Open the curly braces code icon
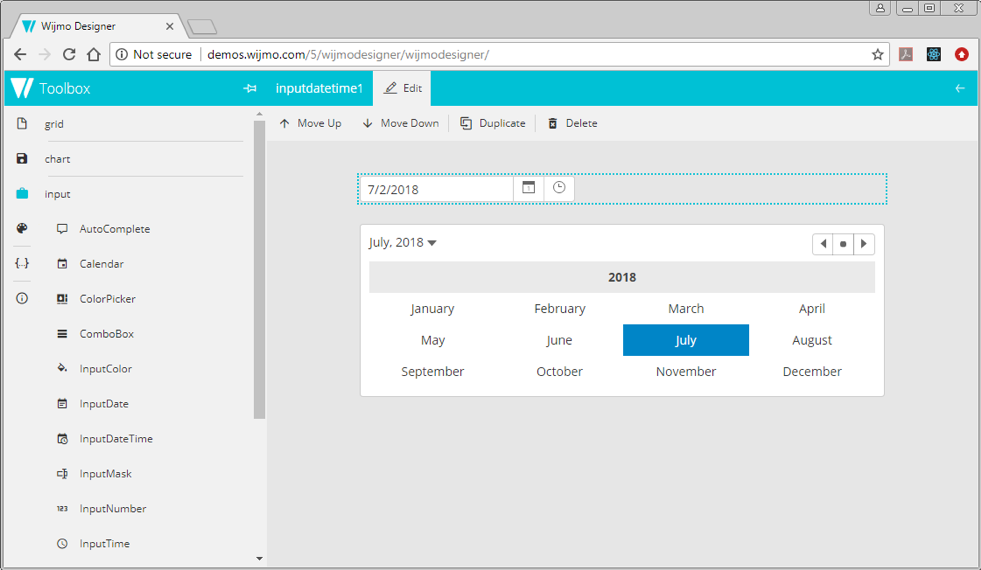The height and width of the screenshot is (570, 981). [x=22, y=263]
